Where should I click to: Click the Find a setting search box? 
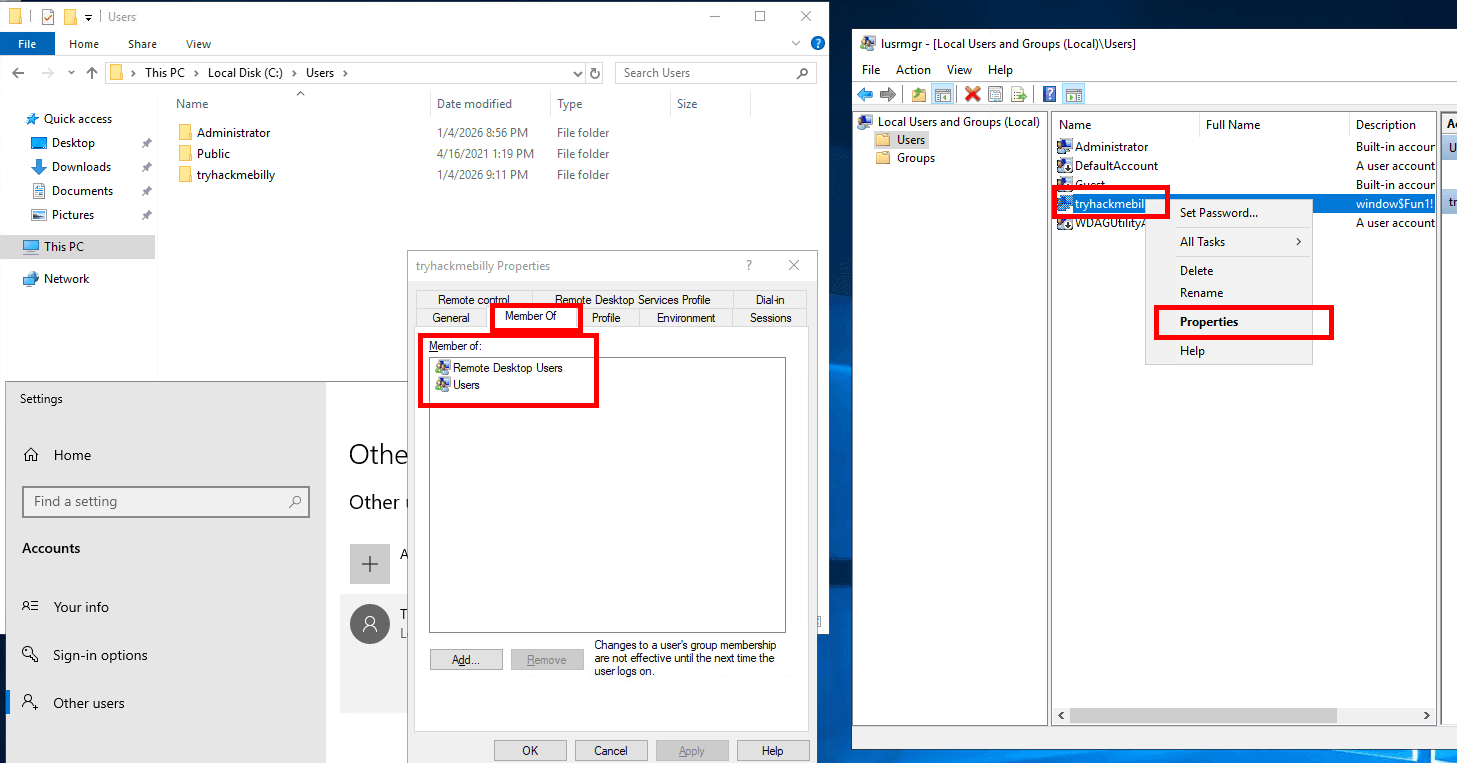165,502
